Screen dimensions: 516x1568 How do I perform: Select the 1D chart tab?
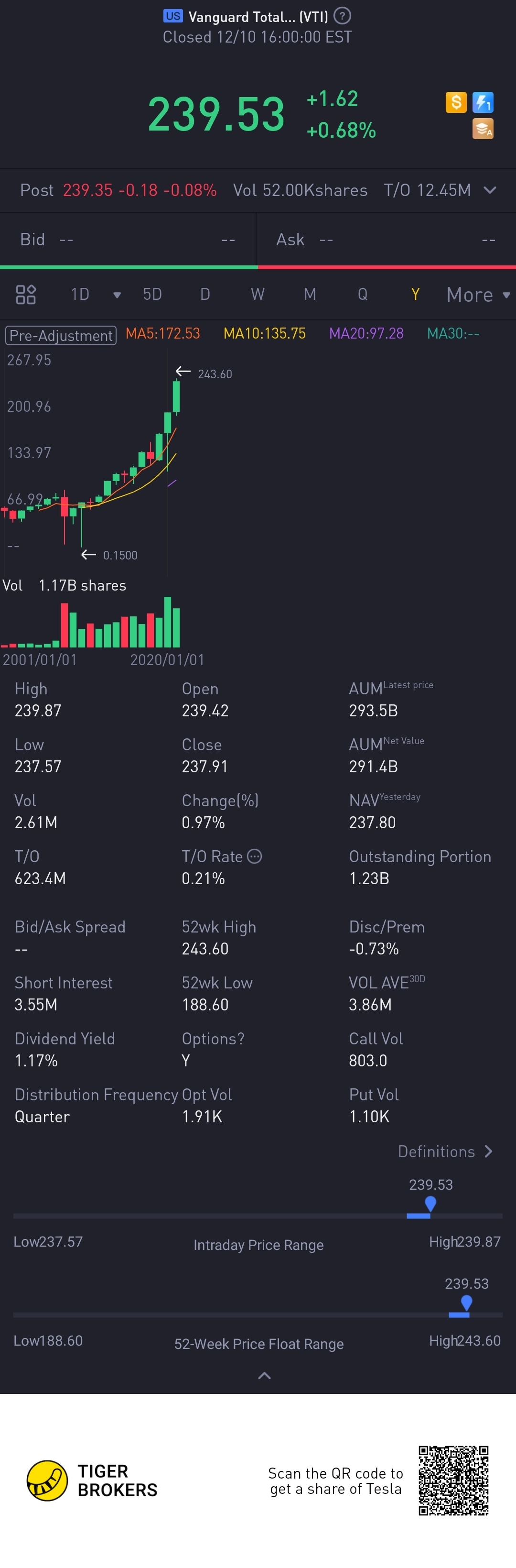tap(80, 295)
